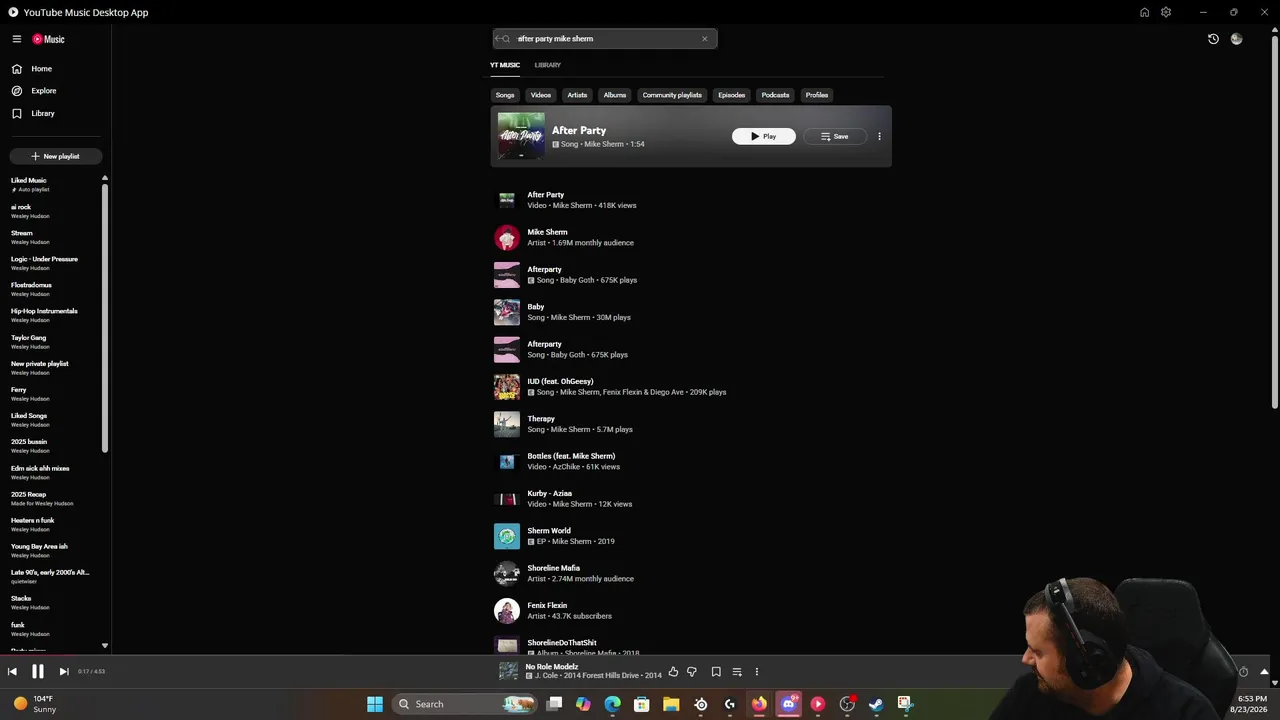This screenshot has width=1280, height=720.
Task: Click in the search input field
Action: click(605, 39)
